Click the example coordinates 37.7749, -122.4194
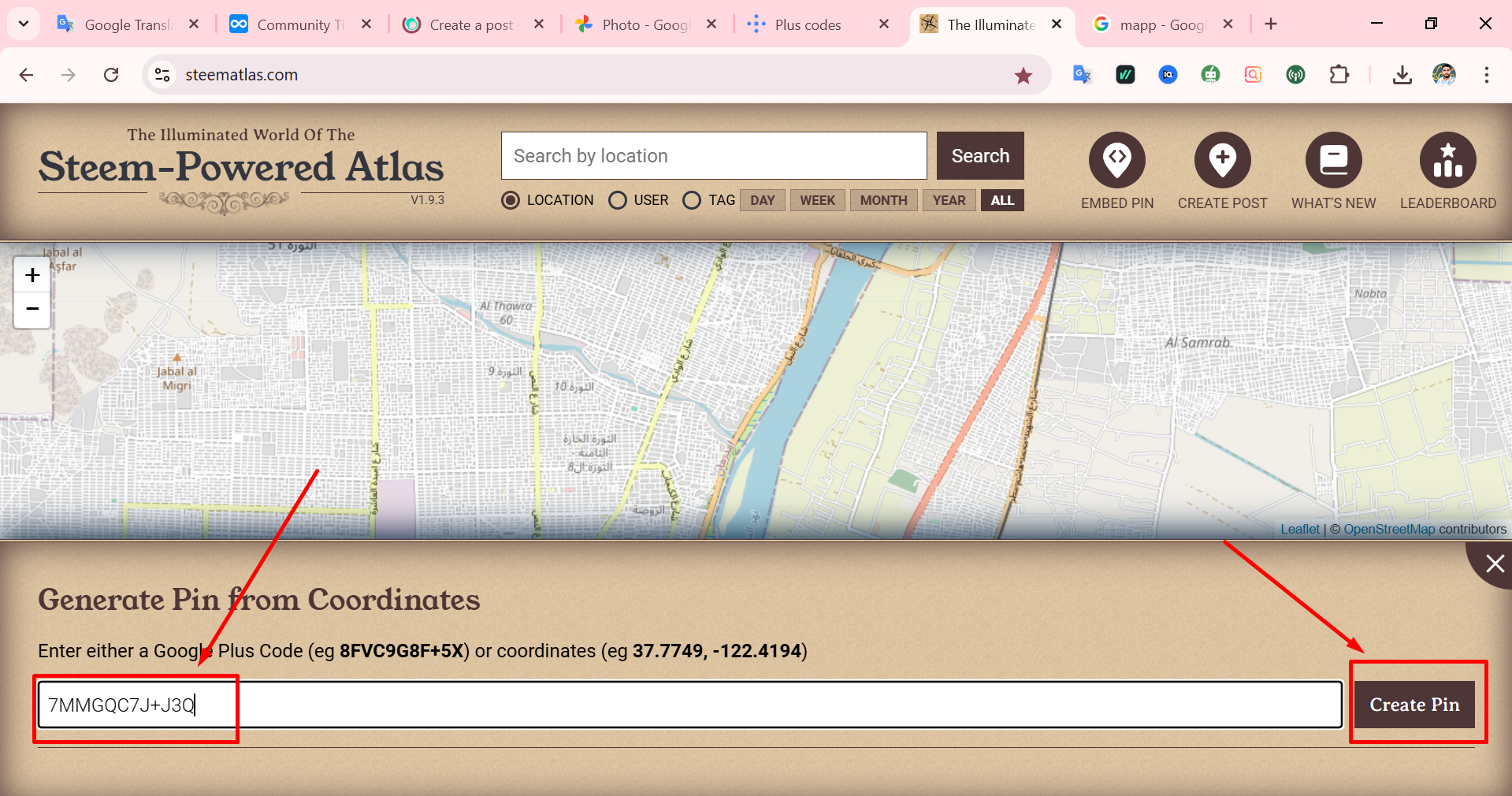The width and height of the screenshot is (1512, 796). pyautogui.click(x=717, y=651)
